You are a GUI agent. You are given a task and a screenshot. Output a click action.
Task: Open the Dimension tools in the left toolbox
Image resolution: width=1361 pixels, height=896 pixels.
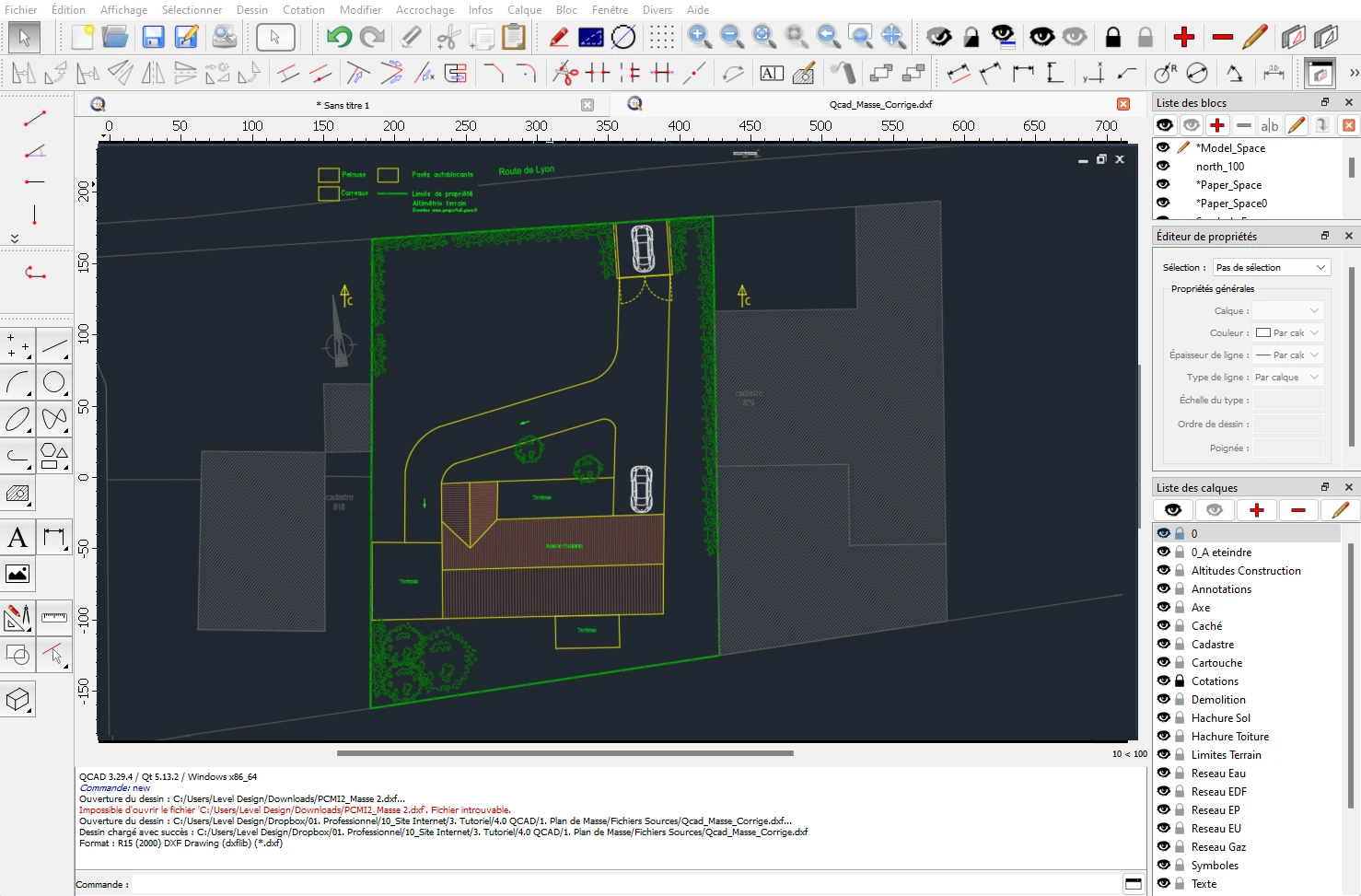point(54,538)
